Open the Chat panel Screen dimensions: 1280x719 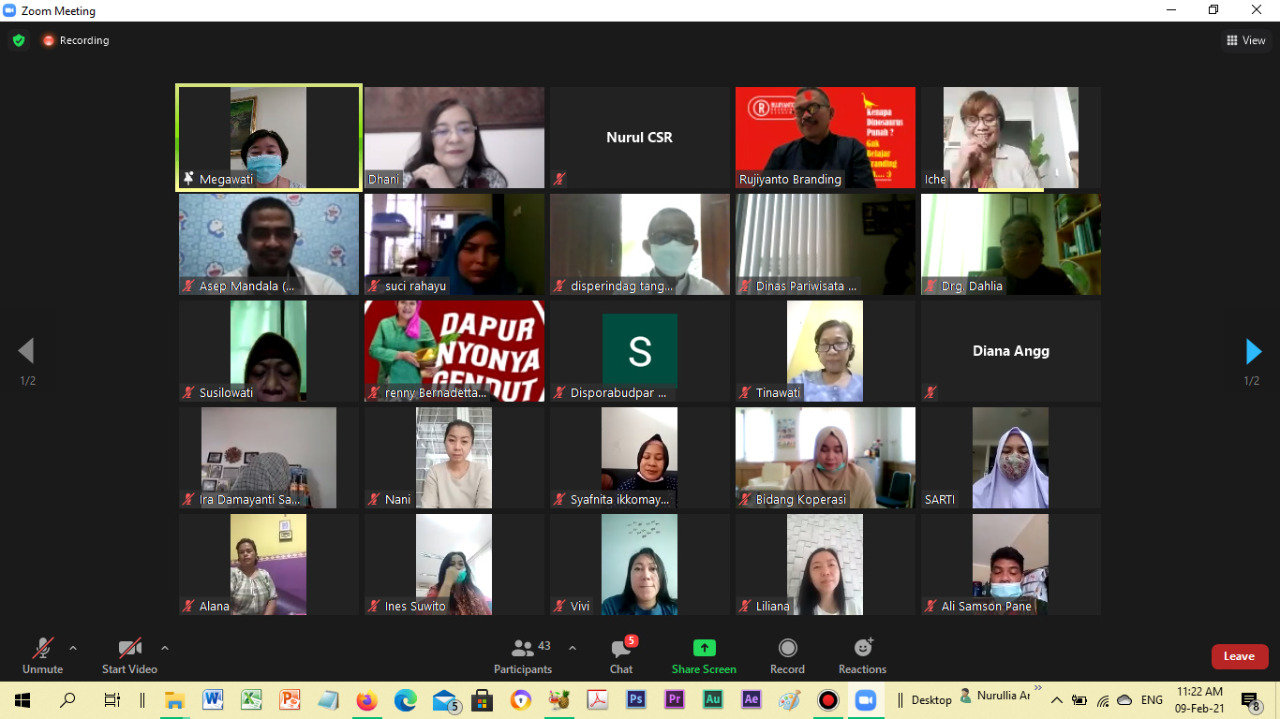(x=621, y=656)
